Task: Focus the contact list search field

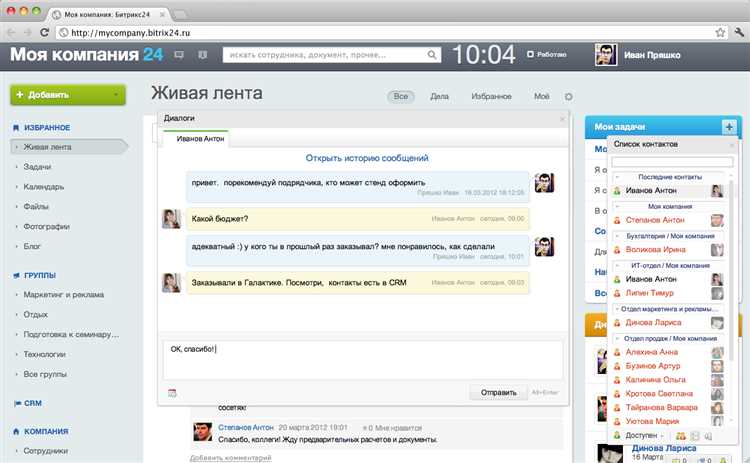Action: pyautogui.click(x=672, y=162)
